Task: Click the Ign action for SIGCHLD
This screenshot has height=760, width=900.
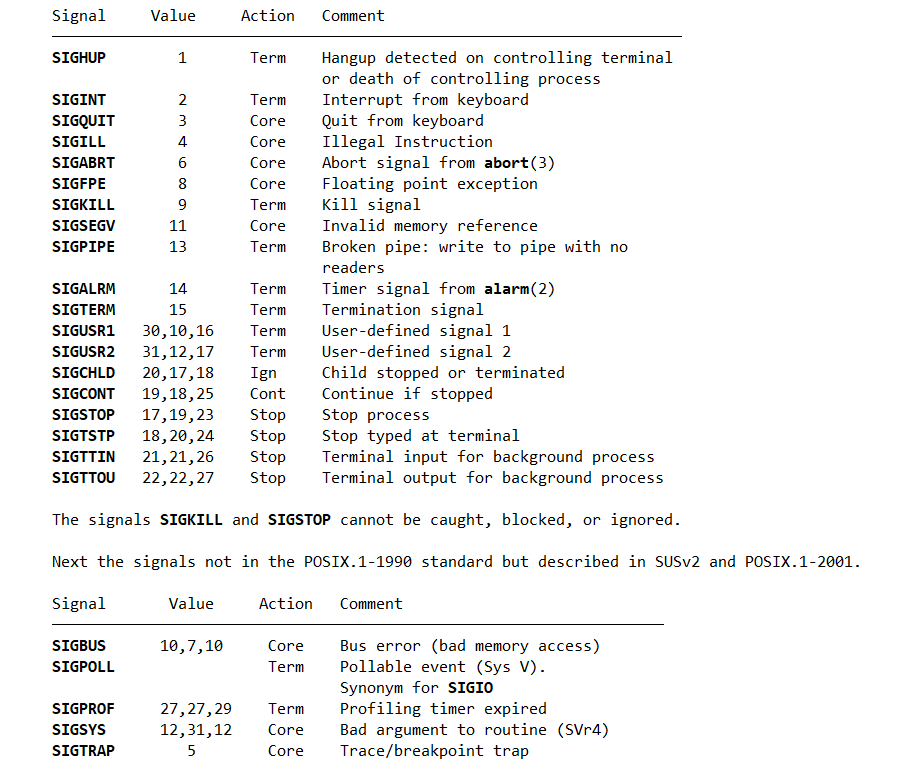Action: pos(263,373)
